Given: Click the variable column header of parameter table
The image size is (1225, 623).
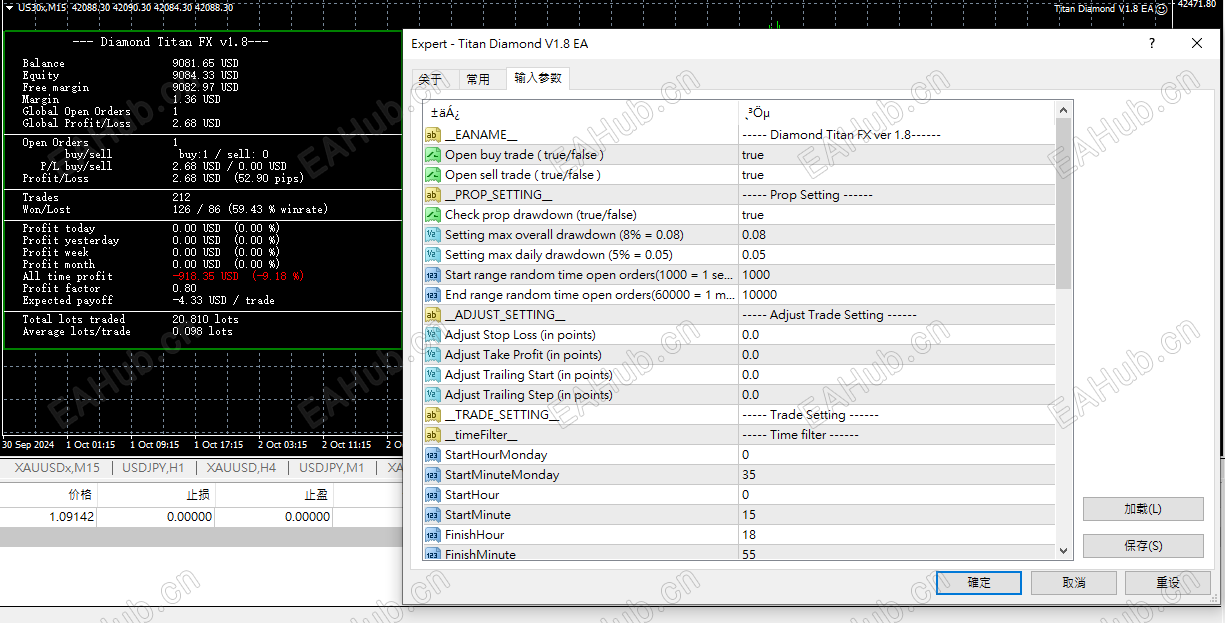Looking at the screenshot, I should click(581, 113).
